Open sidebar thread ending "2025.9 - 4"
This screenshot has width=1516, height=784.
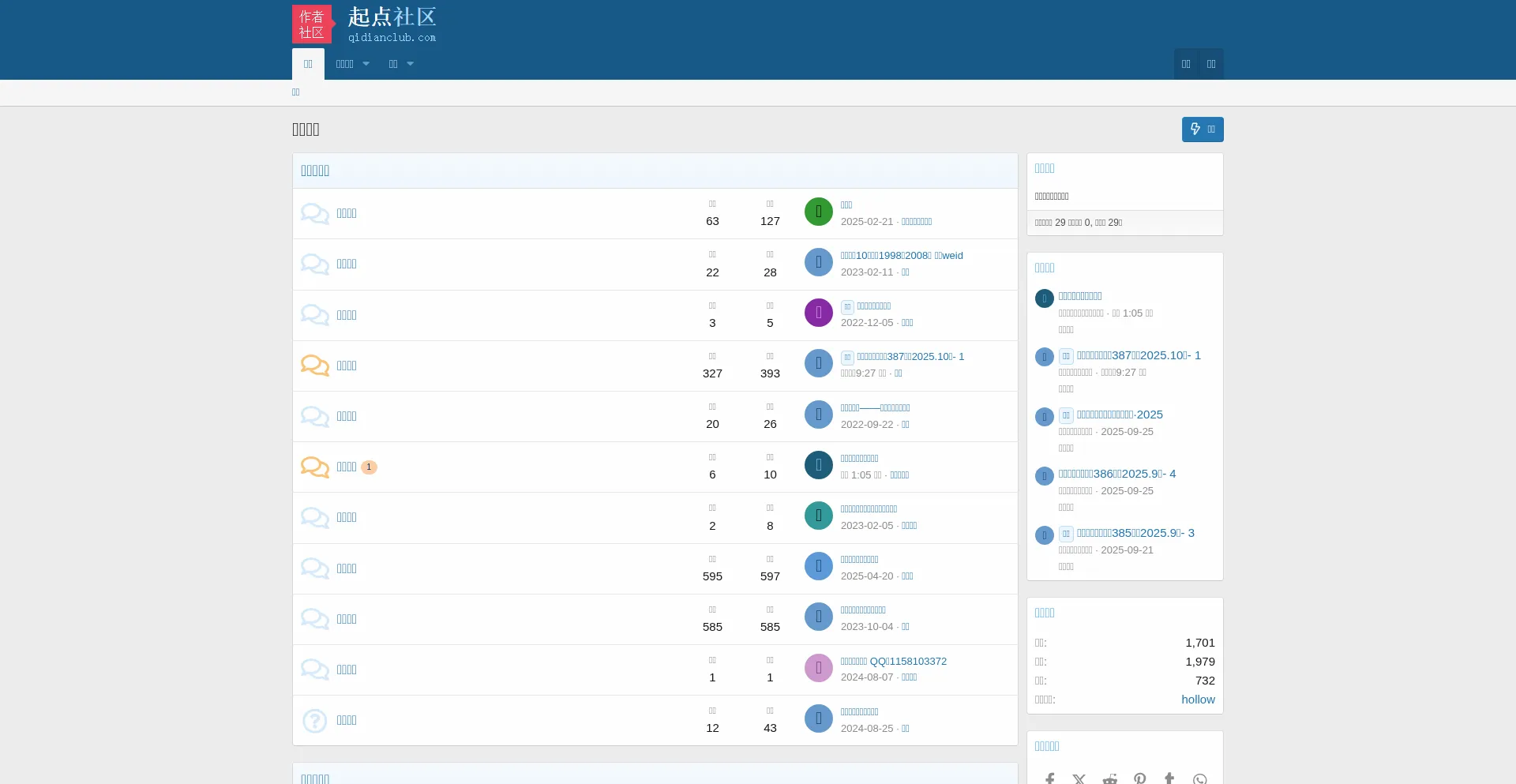tap(1116, 474)
